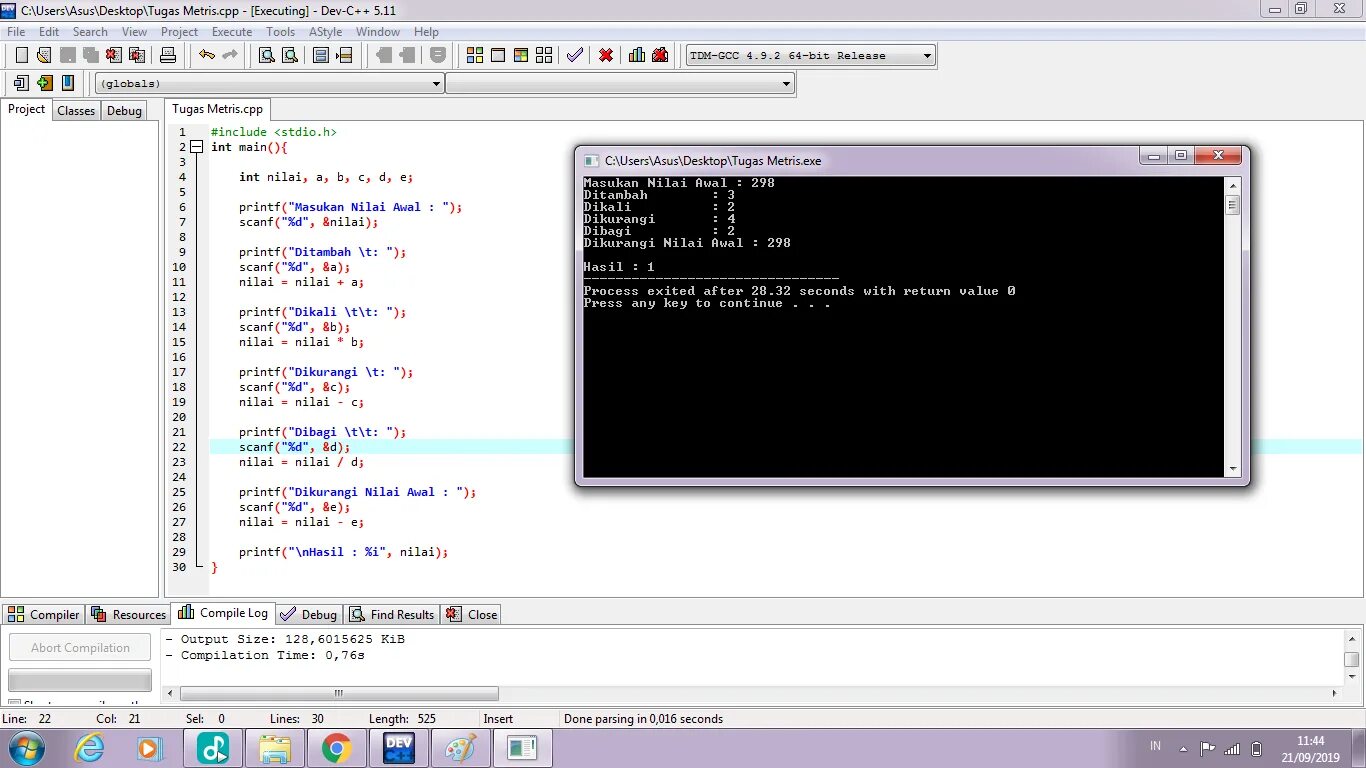Open the Tools menu
The image size is (1366, 768).
pos(281,31)
